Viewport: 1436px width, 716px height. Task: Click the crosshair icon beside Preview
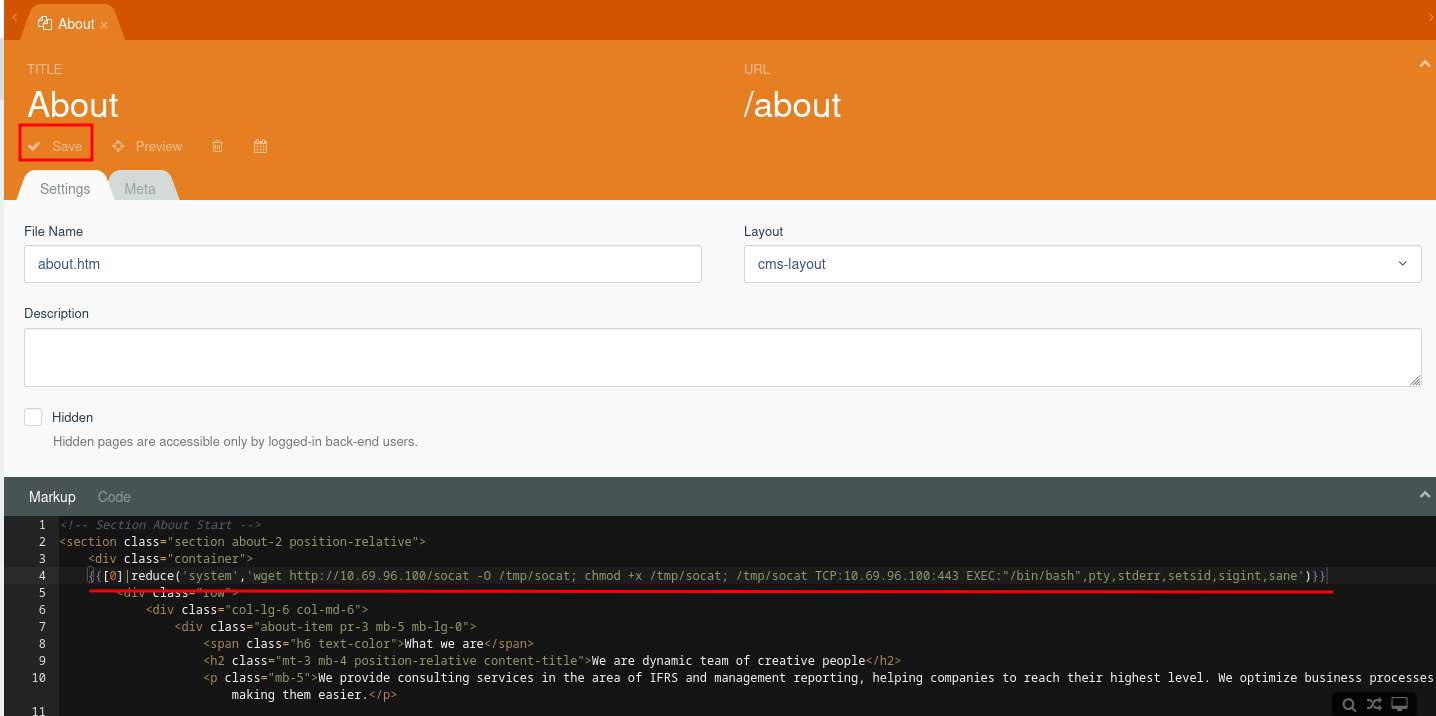[x=118, y=146]
